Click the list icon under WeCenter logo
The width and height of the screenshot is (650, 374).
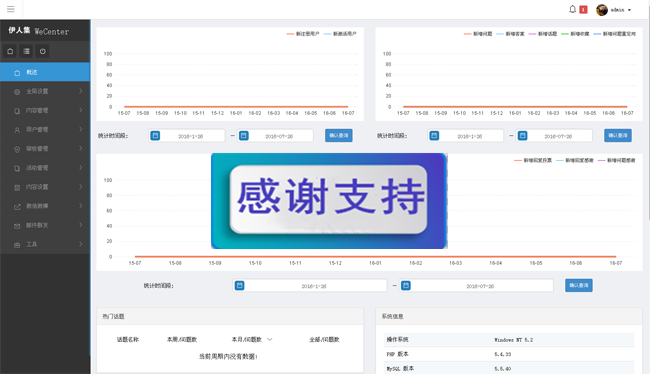click(27, 51)
